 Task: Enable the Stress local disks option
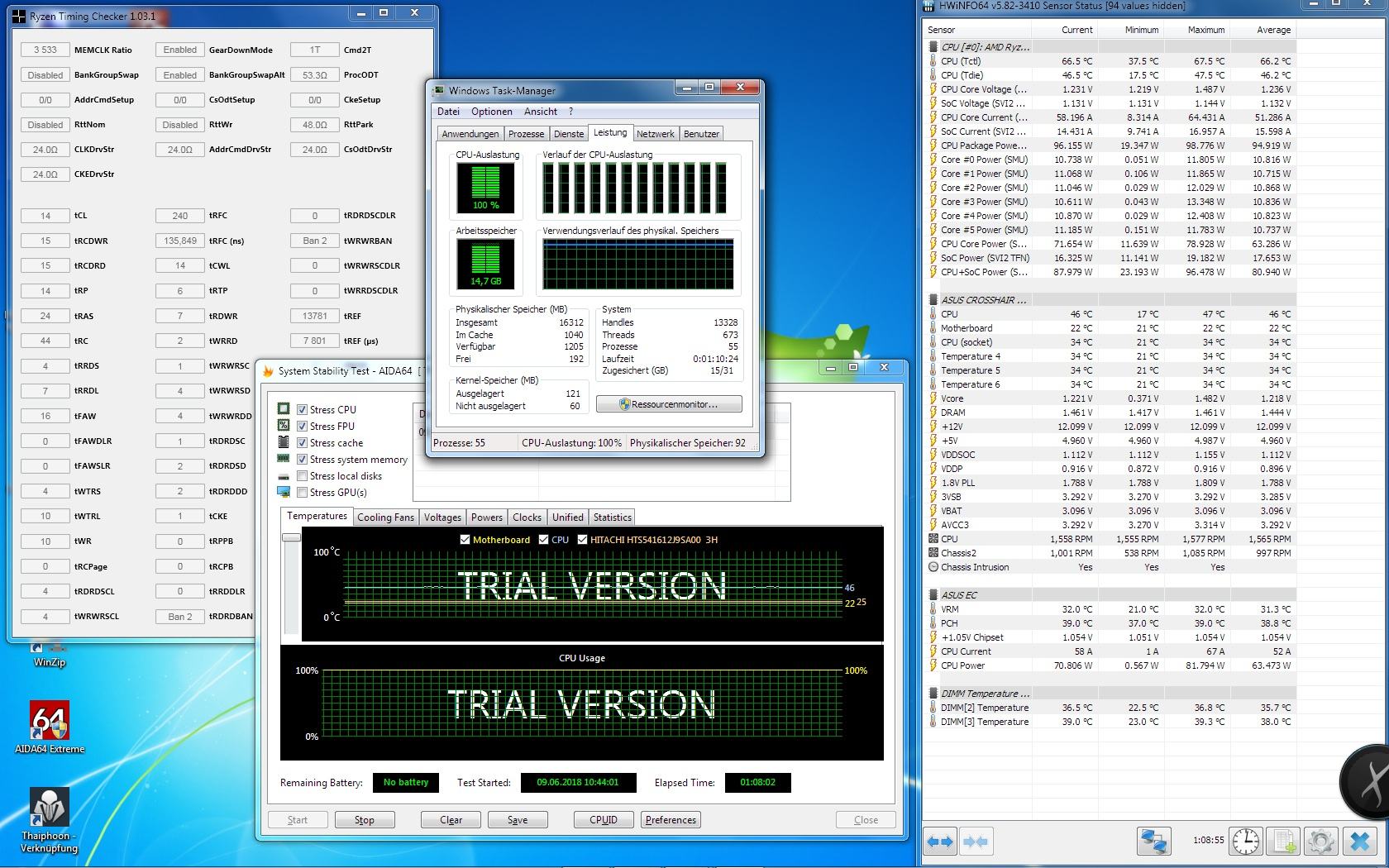pos(303,476)
